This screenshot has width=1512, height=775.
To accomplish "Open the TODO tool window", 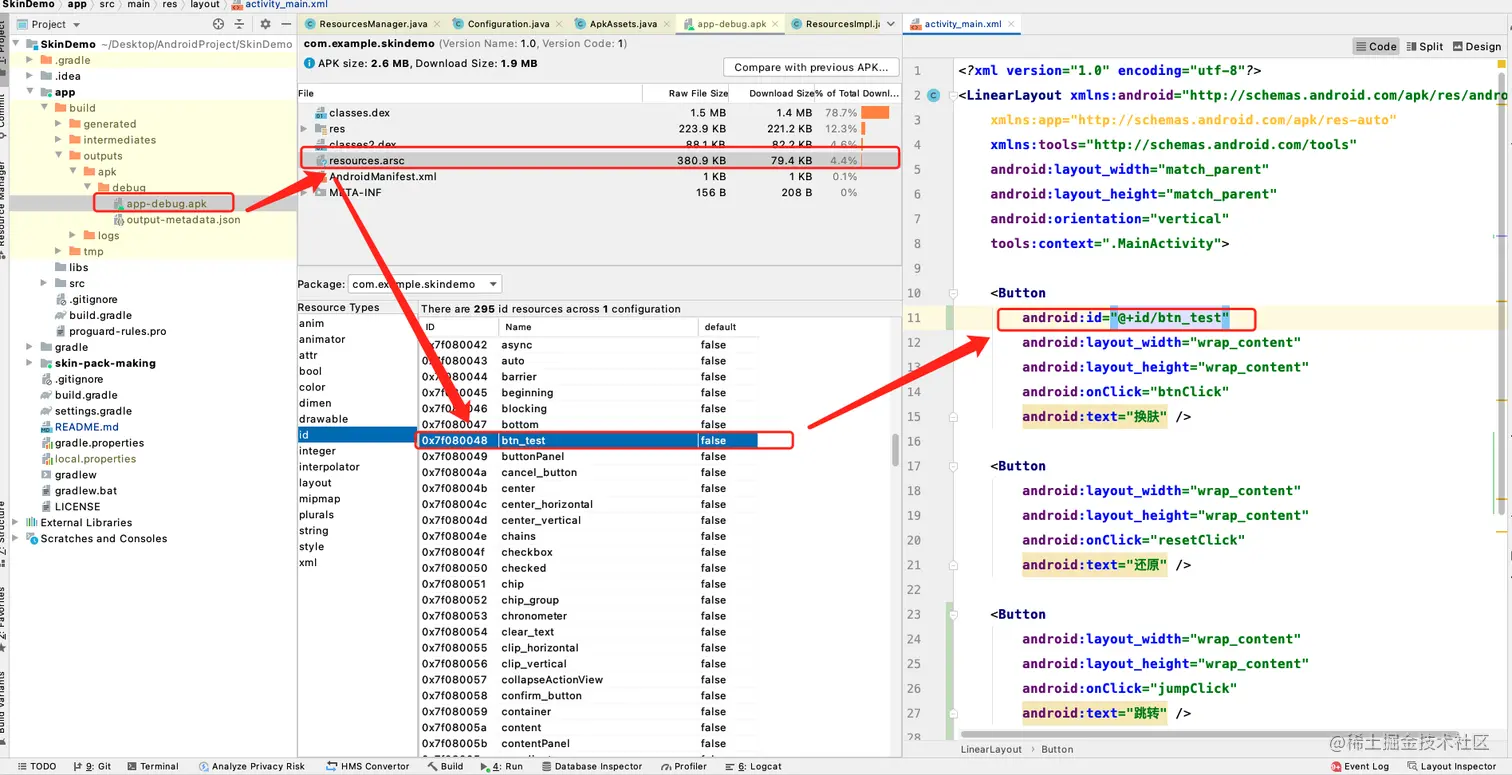I will [x=37, y=766].
